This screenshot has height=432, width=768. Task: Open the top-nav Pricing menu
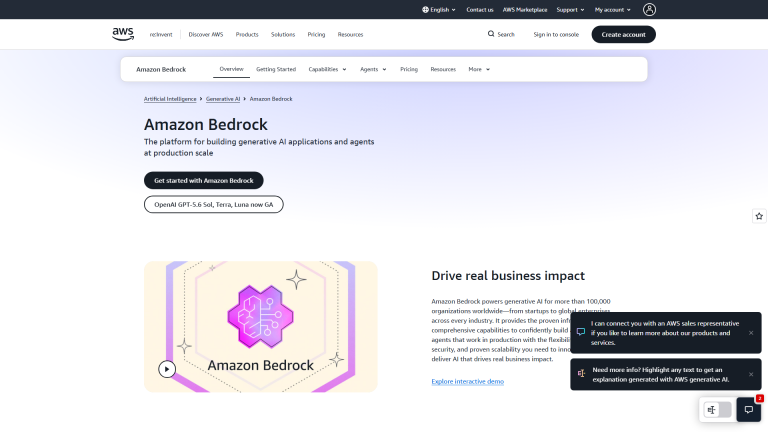point(316,34)
